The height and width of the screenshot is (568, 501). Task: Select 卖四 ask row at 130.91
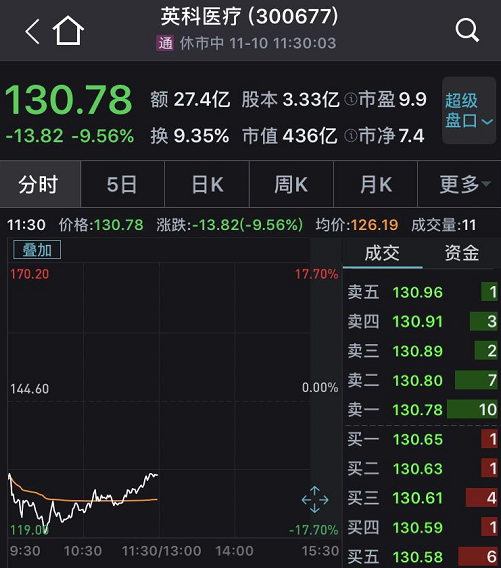coord(422,321)
